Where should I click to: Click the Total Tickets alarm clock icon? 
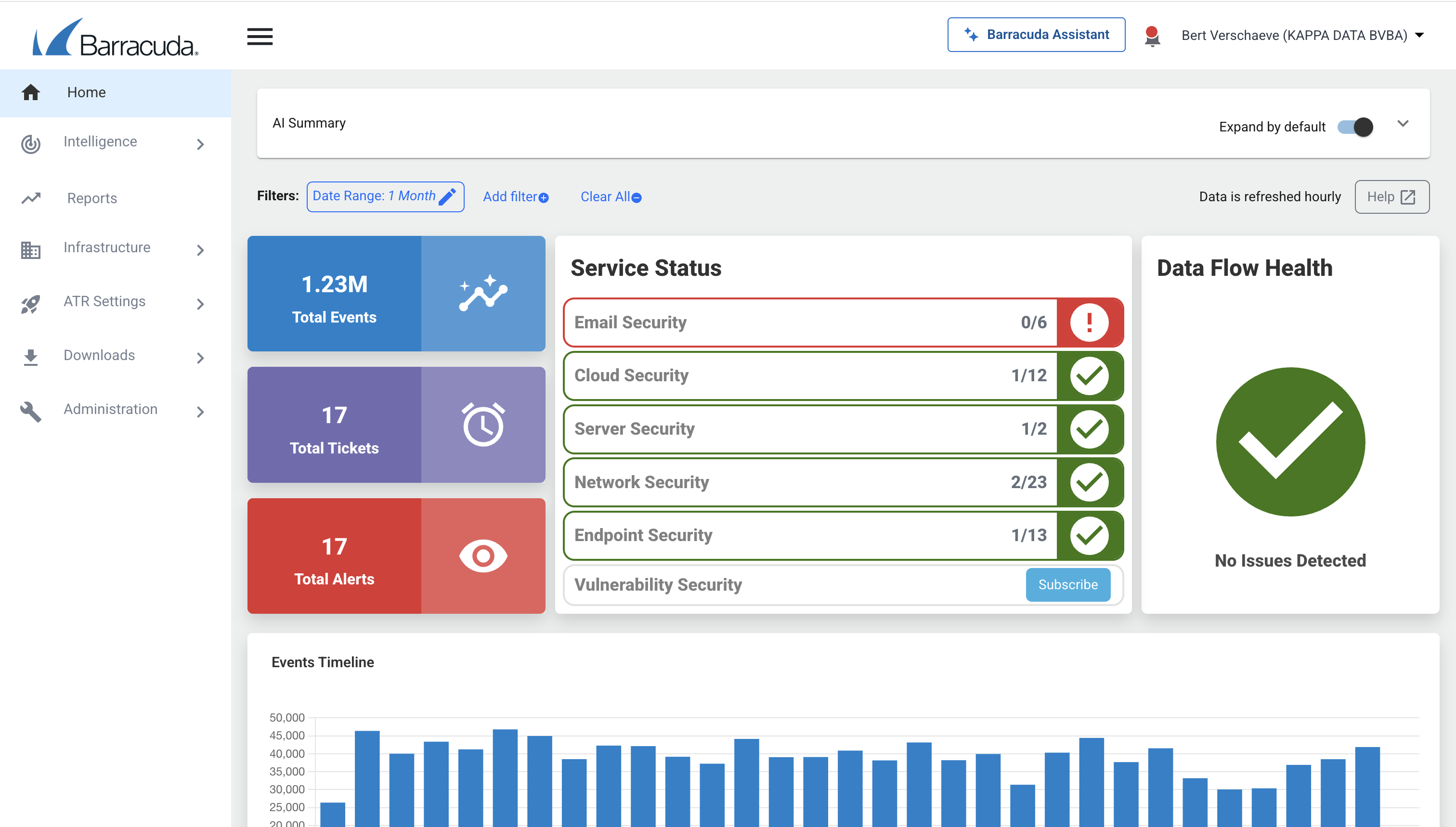[x=483, y=424]
